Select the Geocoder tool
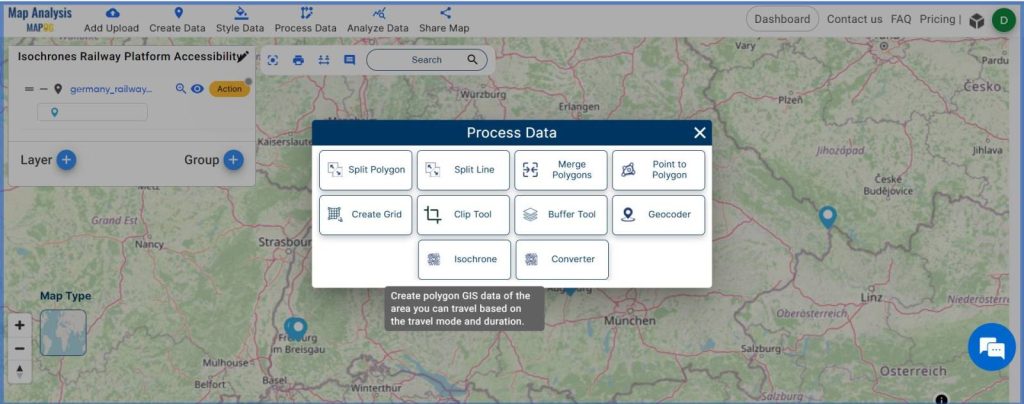This screenshot has width=1024, height=404. tap(658, 215)
